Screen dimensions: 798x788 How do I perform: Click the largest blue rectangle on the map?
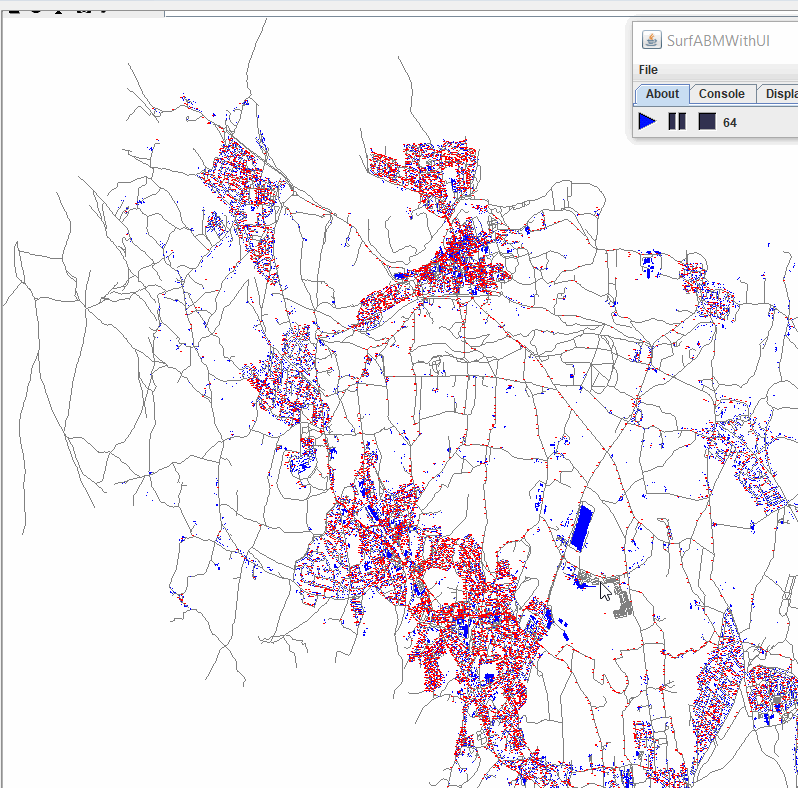(x=579, y=528)
